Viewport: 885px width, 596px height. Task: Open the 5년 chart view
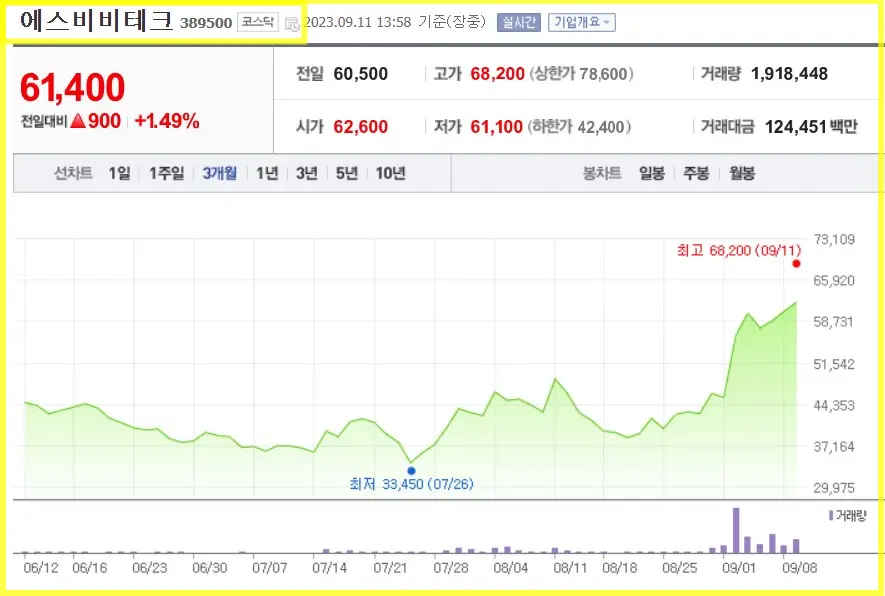[346, 172]
